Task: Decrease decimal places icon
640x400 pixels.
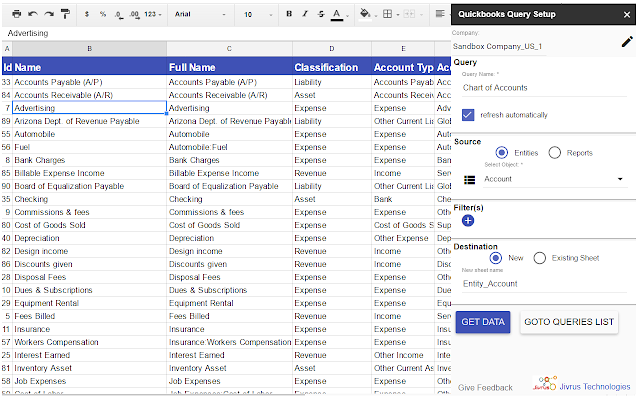Action: 118,15
